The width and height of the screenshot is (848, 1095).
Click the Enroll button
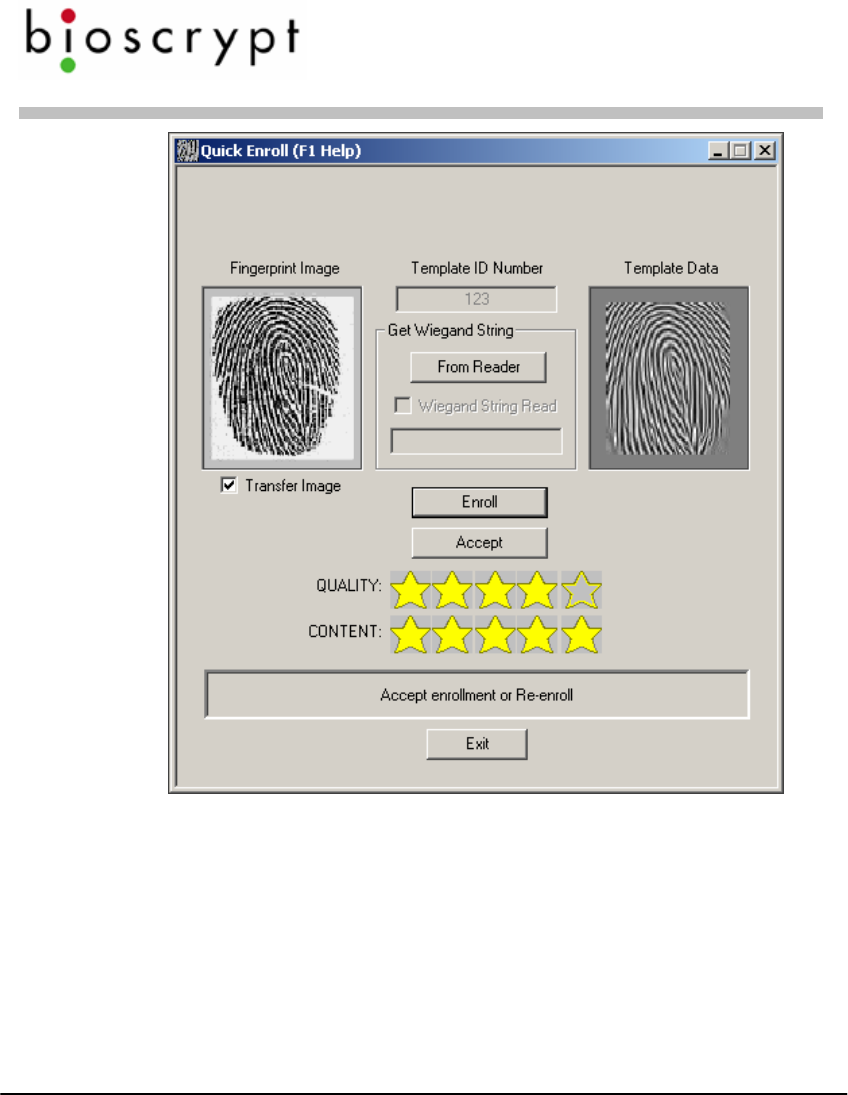click(x=479, y=502)
